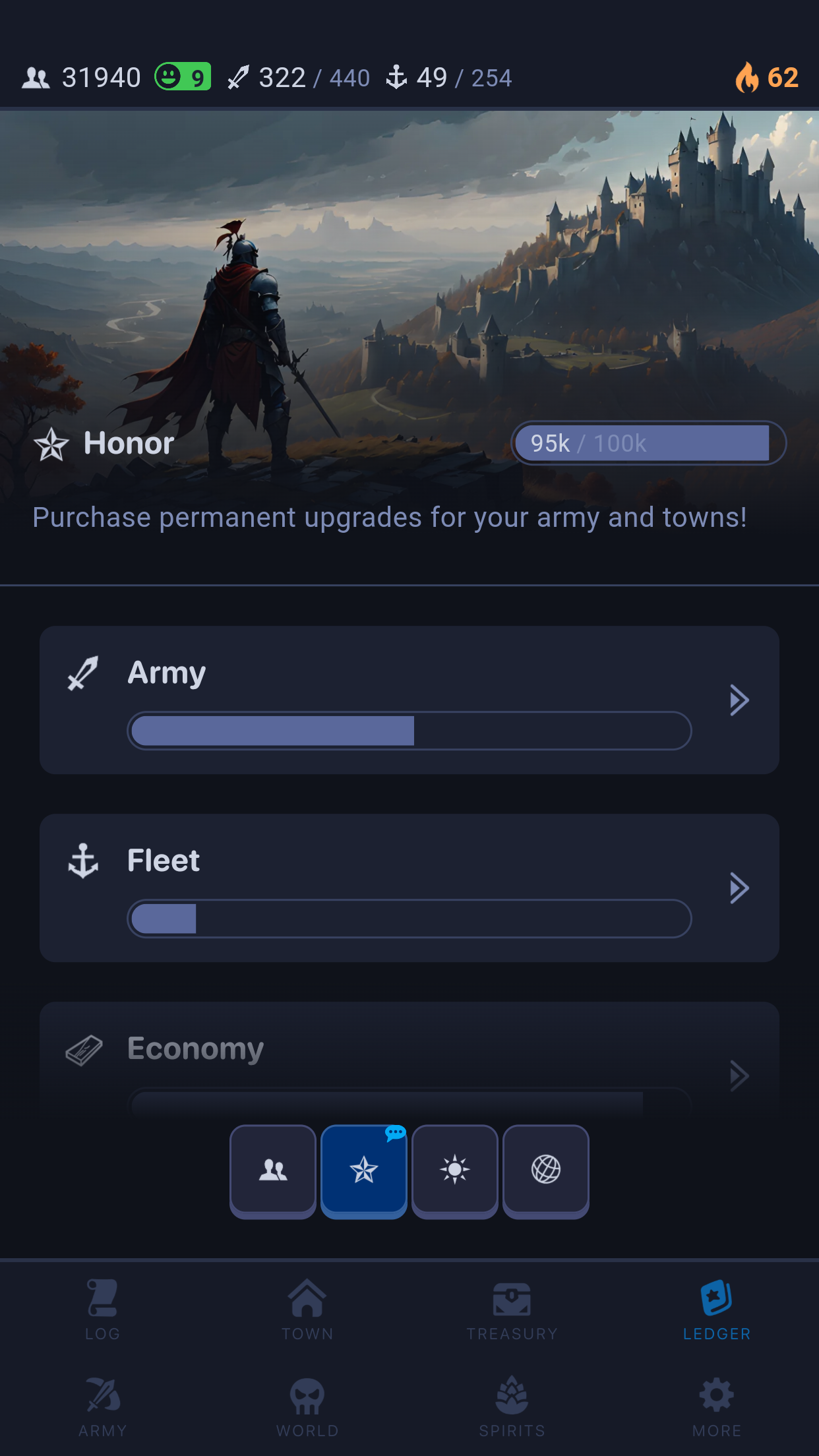This screenshot has height=1456, width=819.
Task: Switch to the Town tab
Action: (307, 1310)
